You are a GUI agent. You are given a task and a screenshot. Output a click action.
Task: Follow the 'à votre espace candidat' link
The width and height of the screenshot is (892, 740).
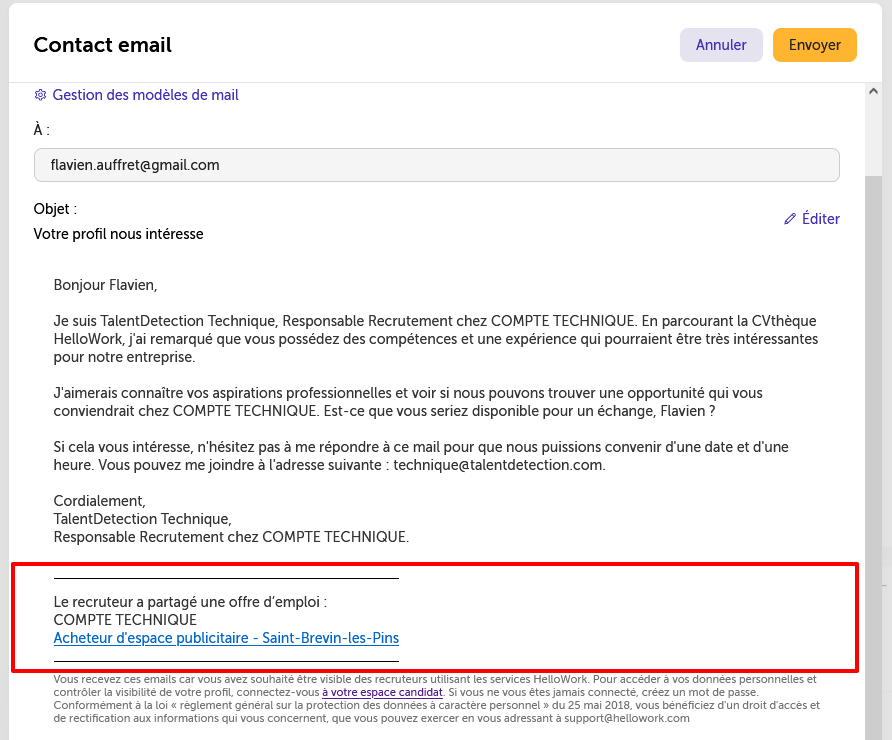[382, 692]
